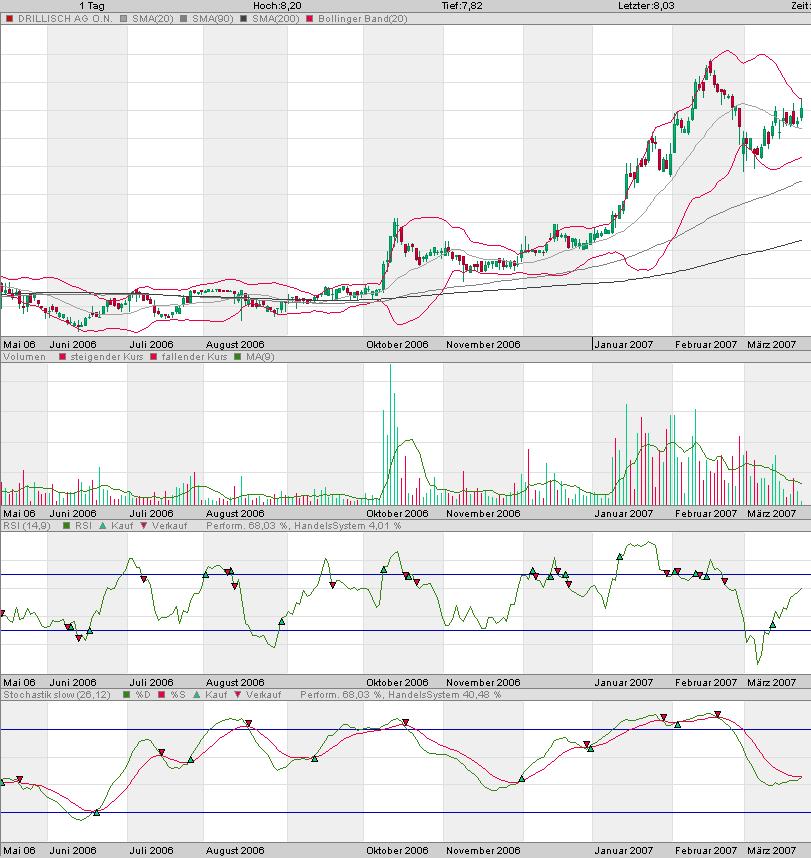Click 'November 2006' axis label below volume chart

(x=483, y=514)
